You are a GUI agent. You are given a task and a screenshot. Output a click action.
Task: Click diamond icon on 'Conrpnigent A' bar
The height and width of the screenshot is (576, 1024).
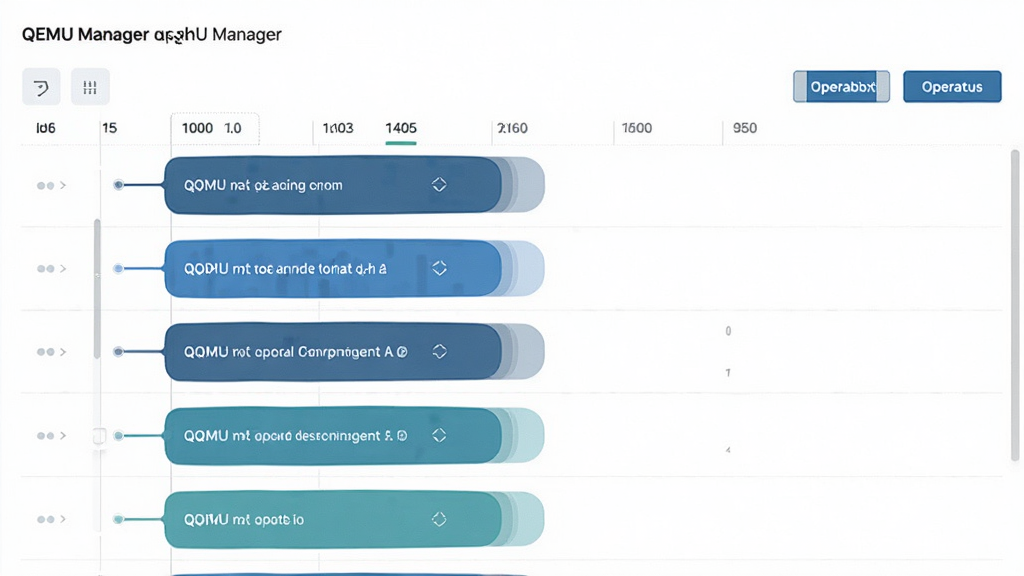[x=439, y=351]
